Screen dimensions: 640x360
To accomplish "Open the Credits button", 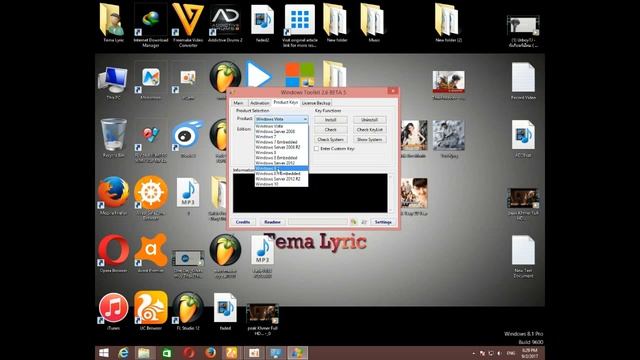I will [x=243, y=222].
